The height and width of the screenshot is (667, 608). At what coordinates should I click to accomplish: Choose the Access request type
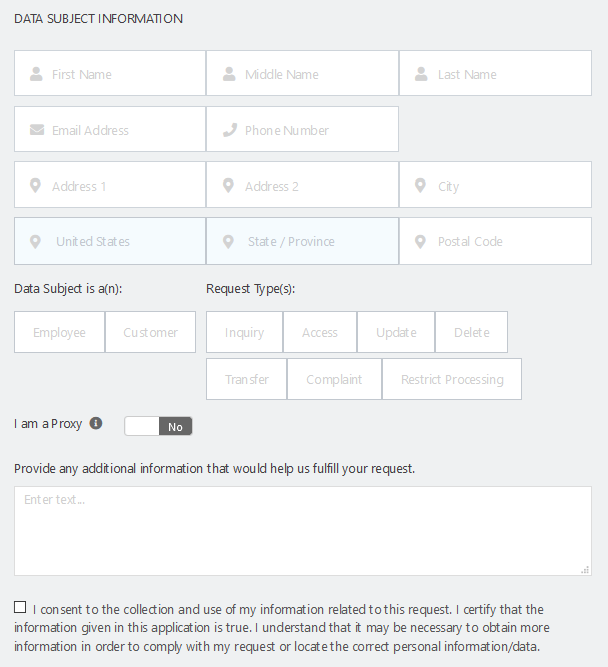(320, 332)
